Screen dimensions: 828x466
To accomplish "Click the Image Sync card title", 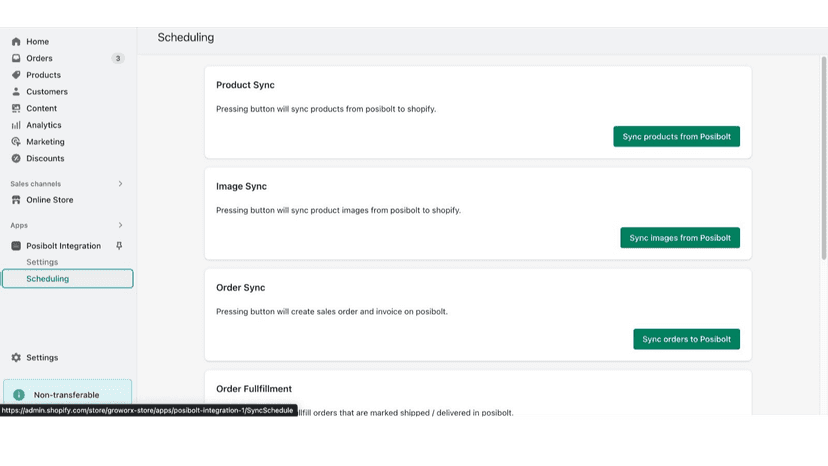I will pos(241,187).
